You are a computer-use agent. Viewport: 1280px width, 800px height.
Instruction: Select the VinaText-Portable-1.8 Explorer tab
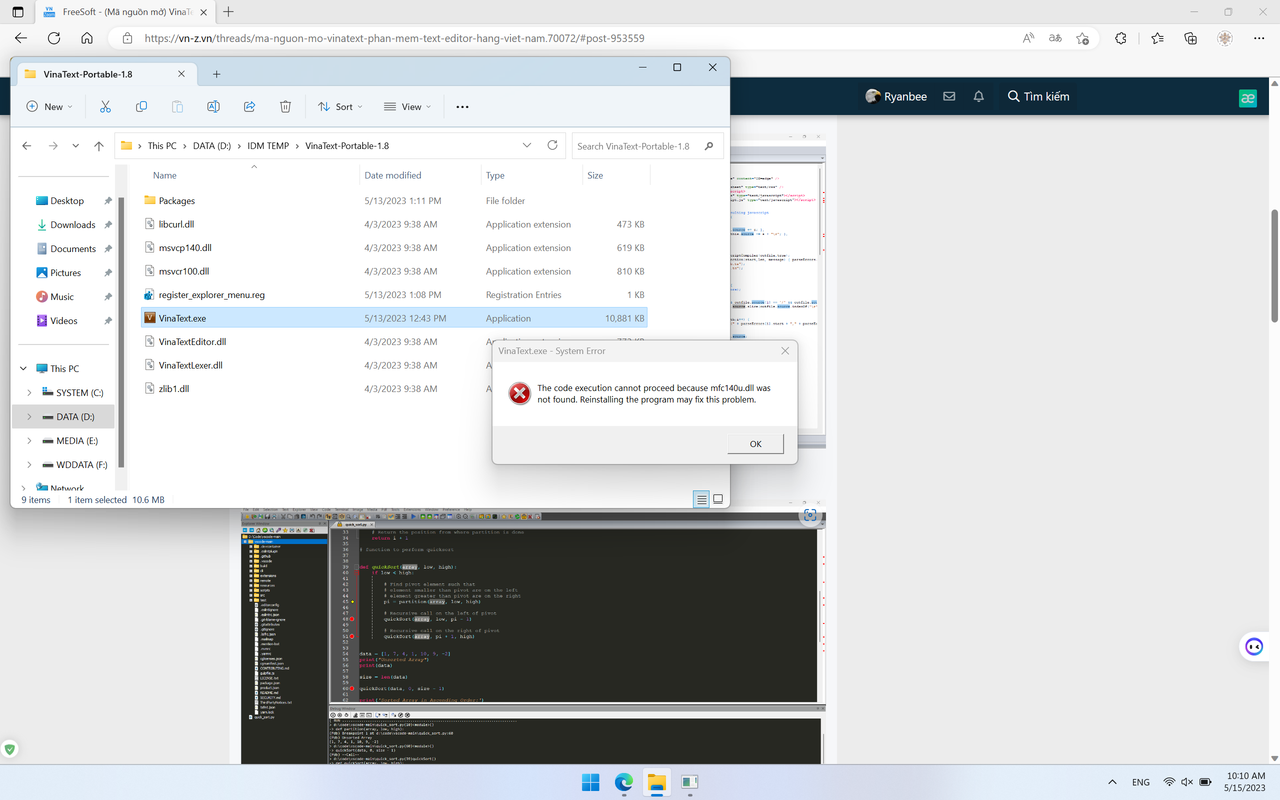click(105, 74)
